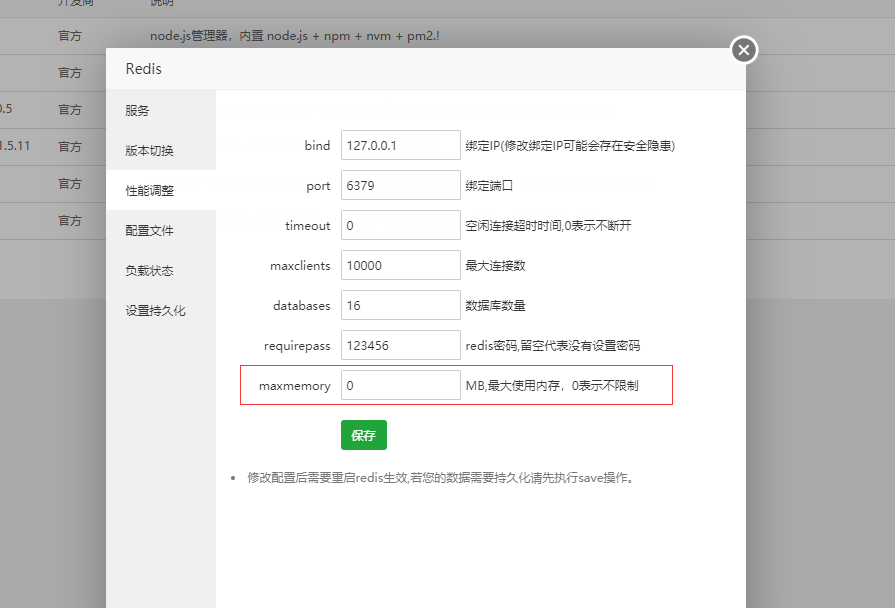Focus the port input field with 6379
This screenshot has height=608, width=895.
coord(400,186)
